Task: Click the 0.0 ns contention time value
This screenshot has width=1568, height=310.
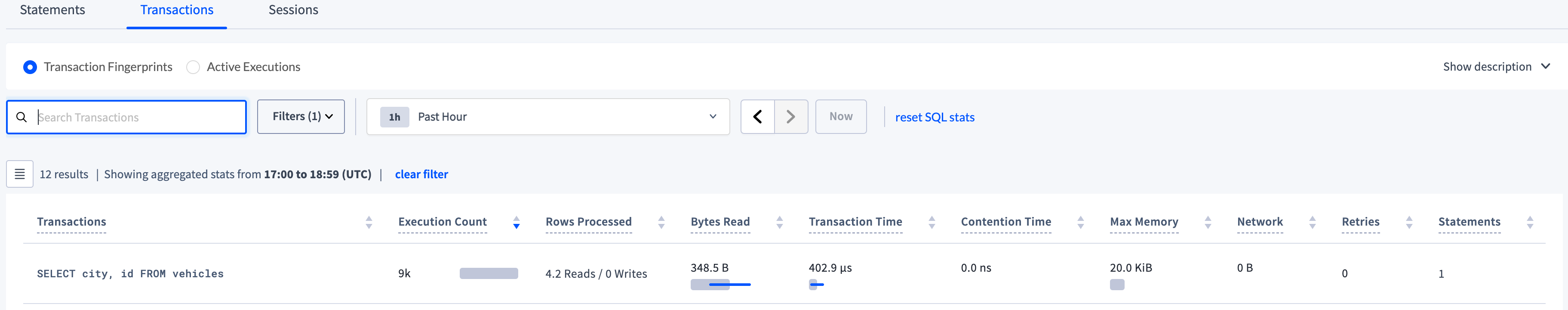Action: (x=976, y=267)
